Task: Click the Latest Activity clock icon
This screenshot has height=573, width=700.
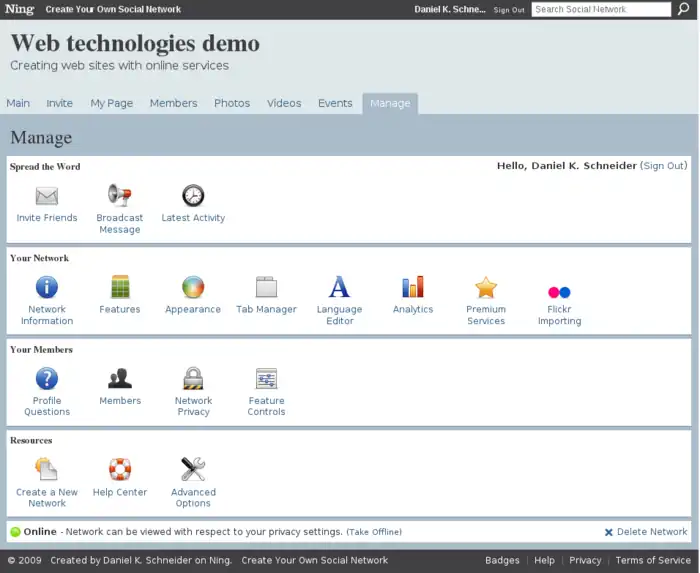Action: [193, 196]
